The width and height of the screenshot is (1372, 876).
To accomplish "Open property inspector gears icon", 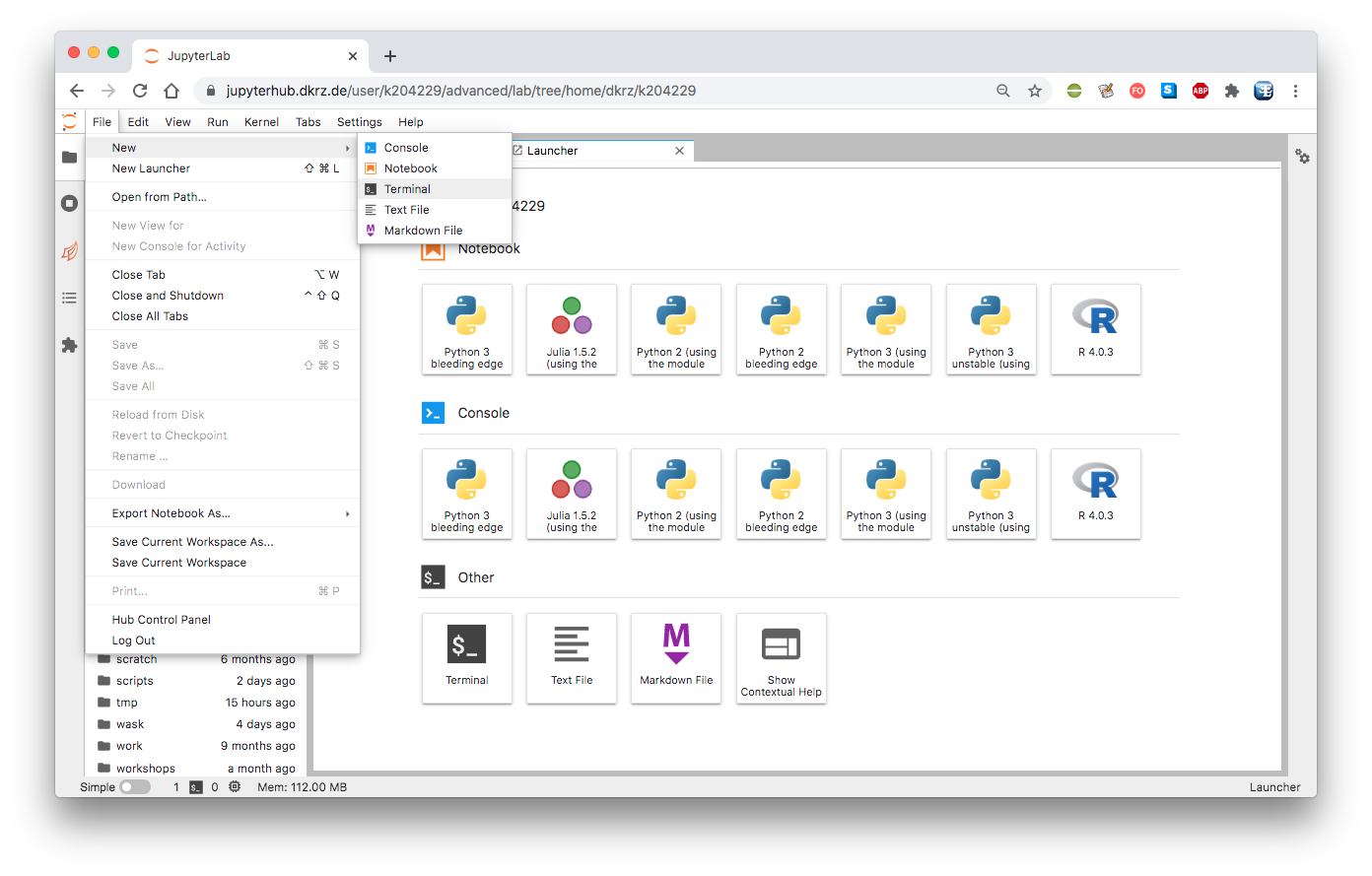I will [x=1303, y=157].
